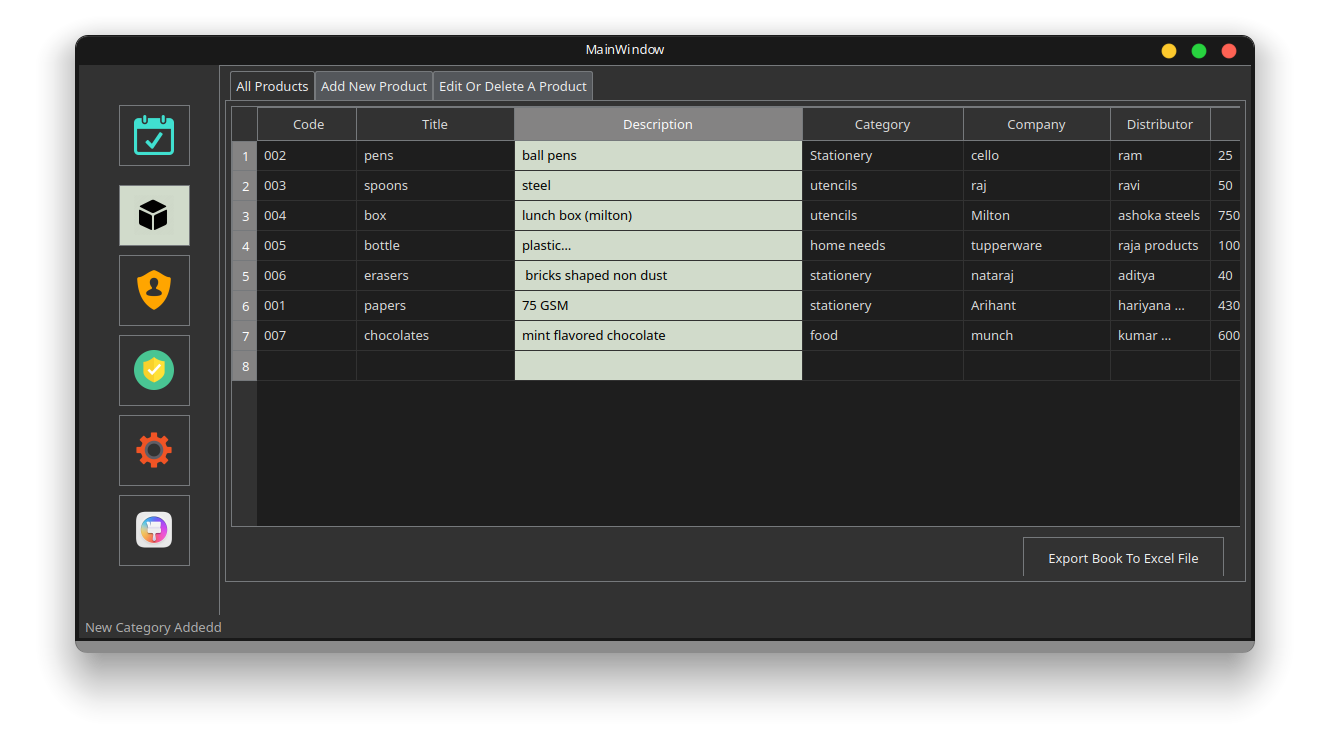1330x739 pixels.
Task: Click the distributor cell 'raja products'
Action: coord(1161,246)
